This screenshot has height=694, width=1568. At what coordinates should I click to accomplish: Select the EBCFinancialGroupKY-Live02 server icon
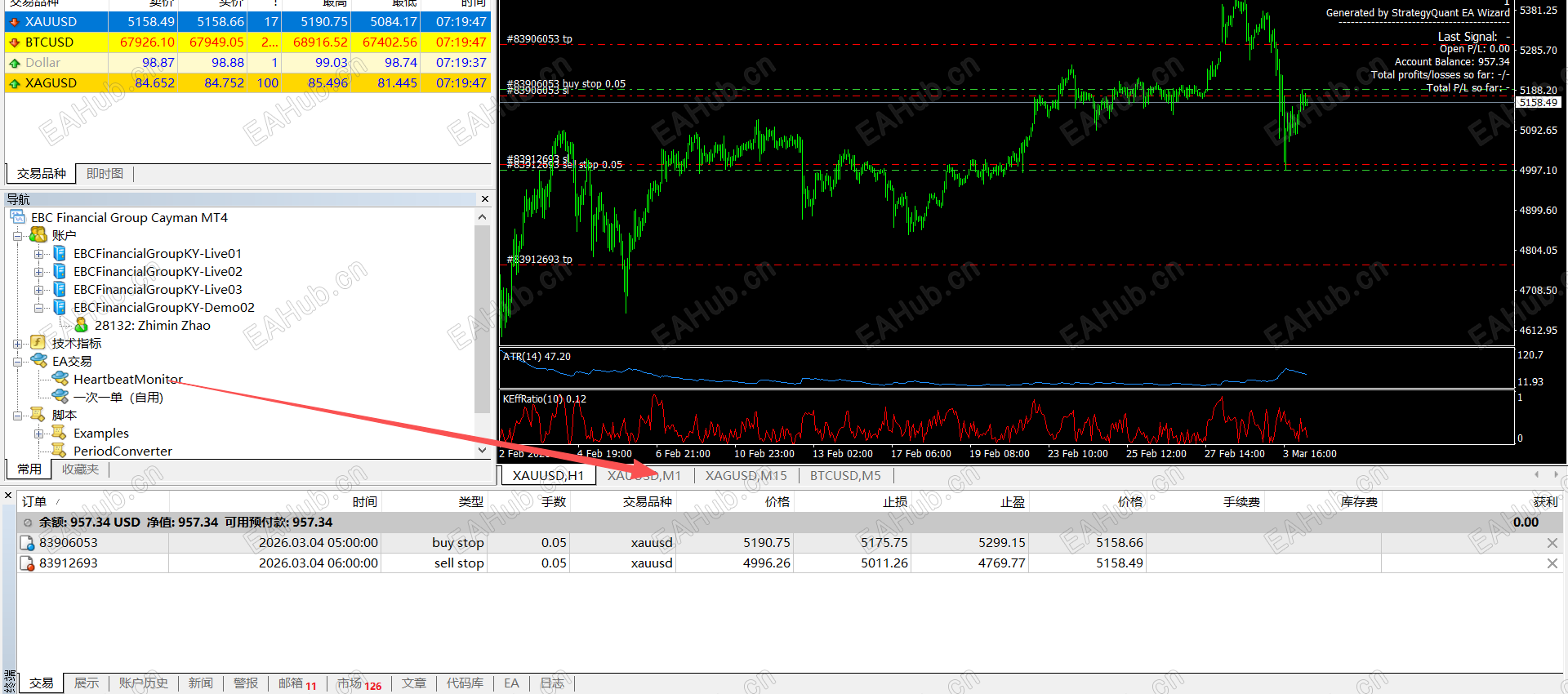click(x=60, y=271)
